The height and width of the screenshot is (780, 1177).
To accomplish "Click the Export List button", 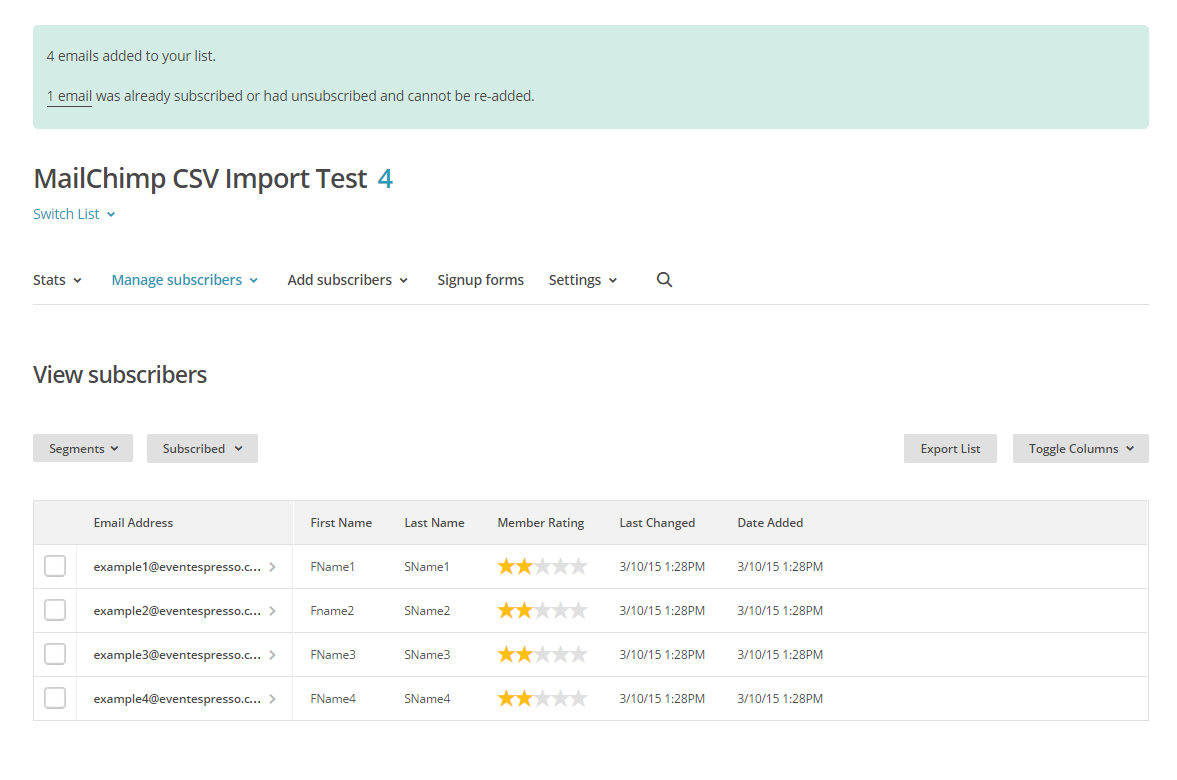I will tap(950, 448).
